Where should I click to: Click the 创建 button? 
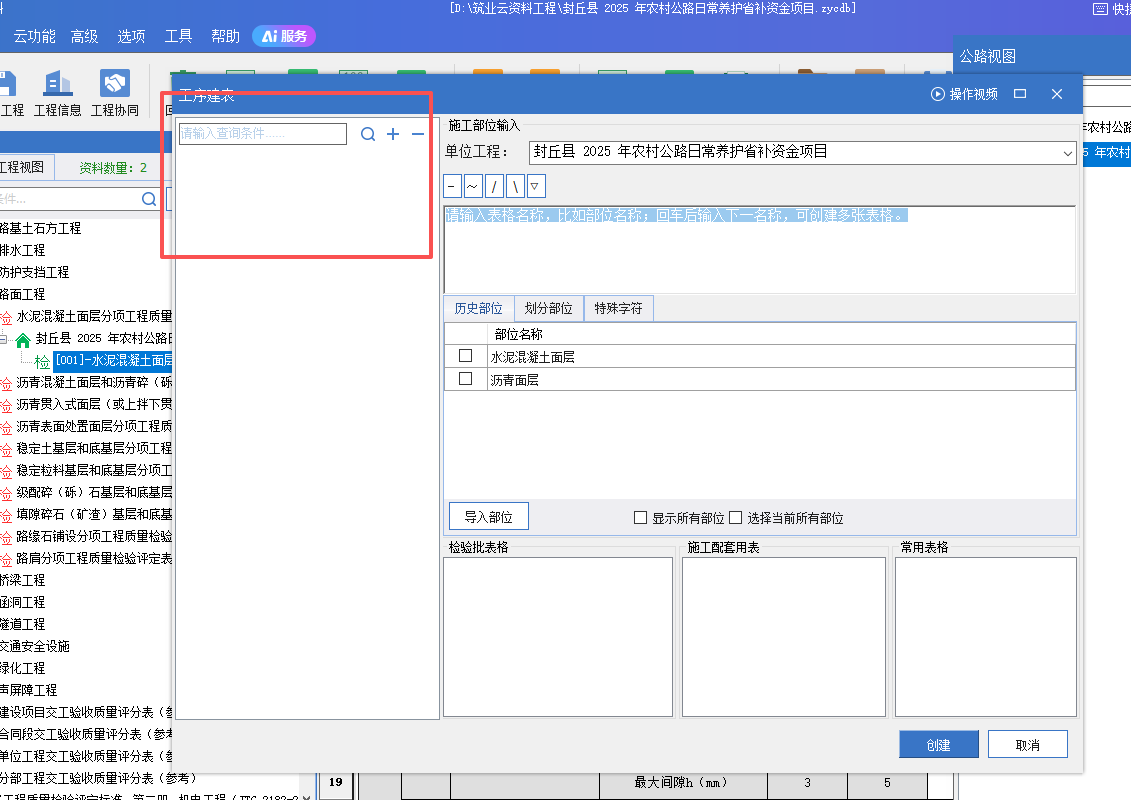pos(938,744)
